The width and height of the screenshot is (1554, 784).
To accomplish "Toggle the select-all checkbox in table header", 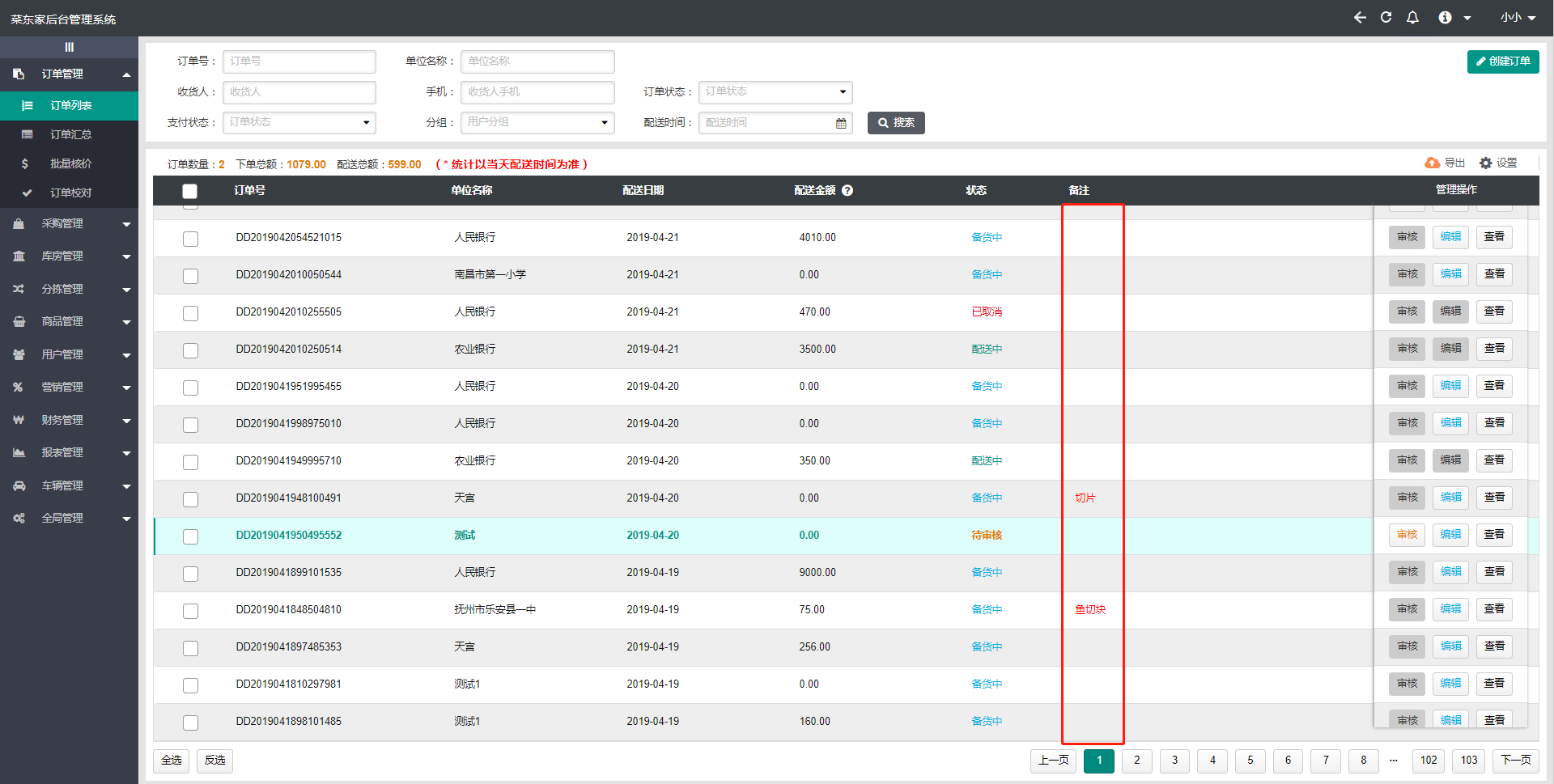I will [x=189, y=191].
